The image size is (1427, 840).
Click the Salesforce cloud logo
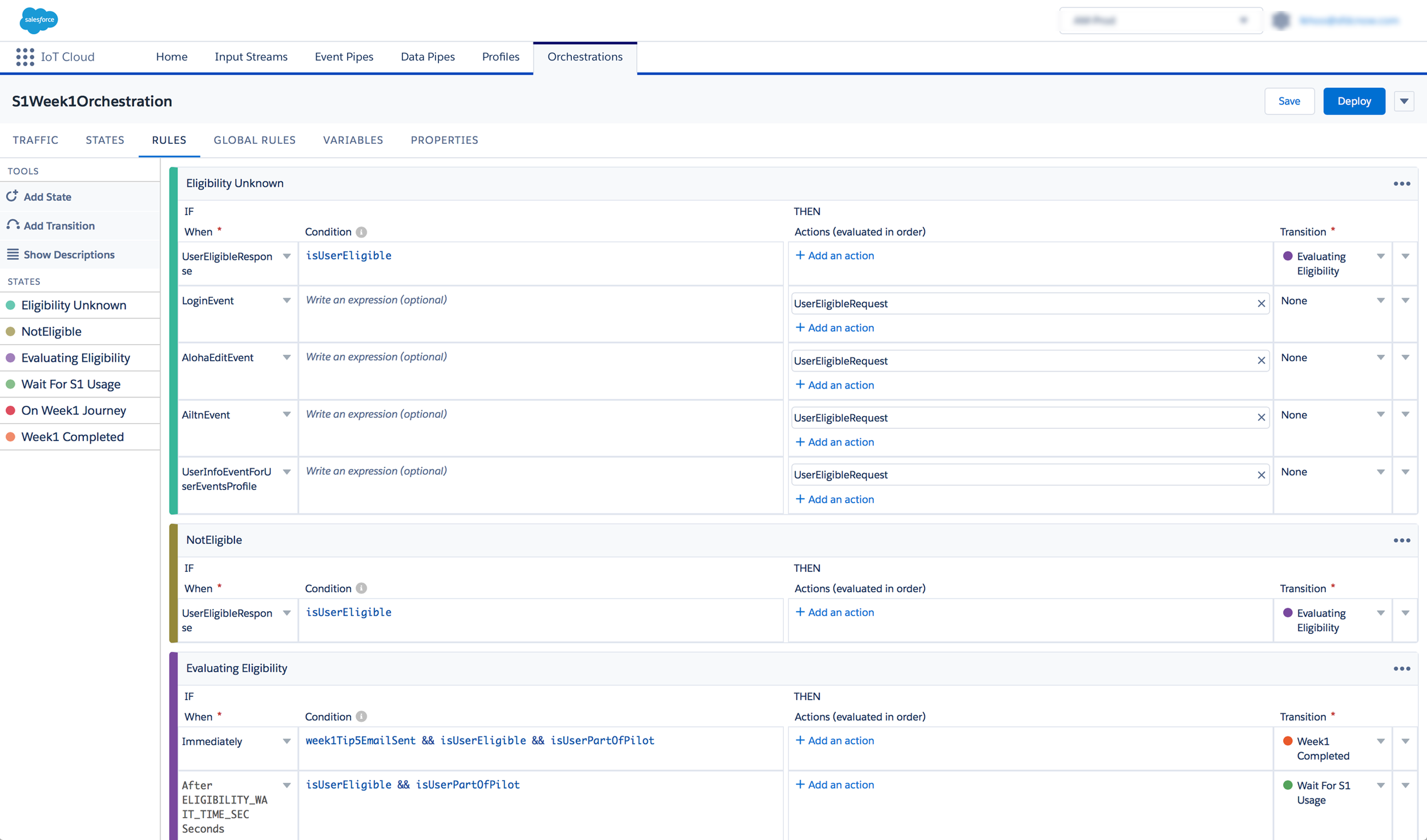[x=39, y=20]
